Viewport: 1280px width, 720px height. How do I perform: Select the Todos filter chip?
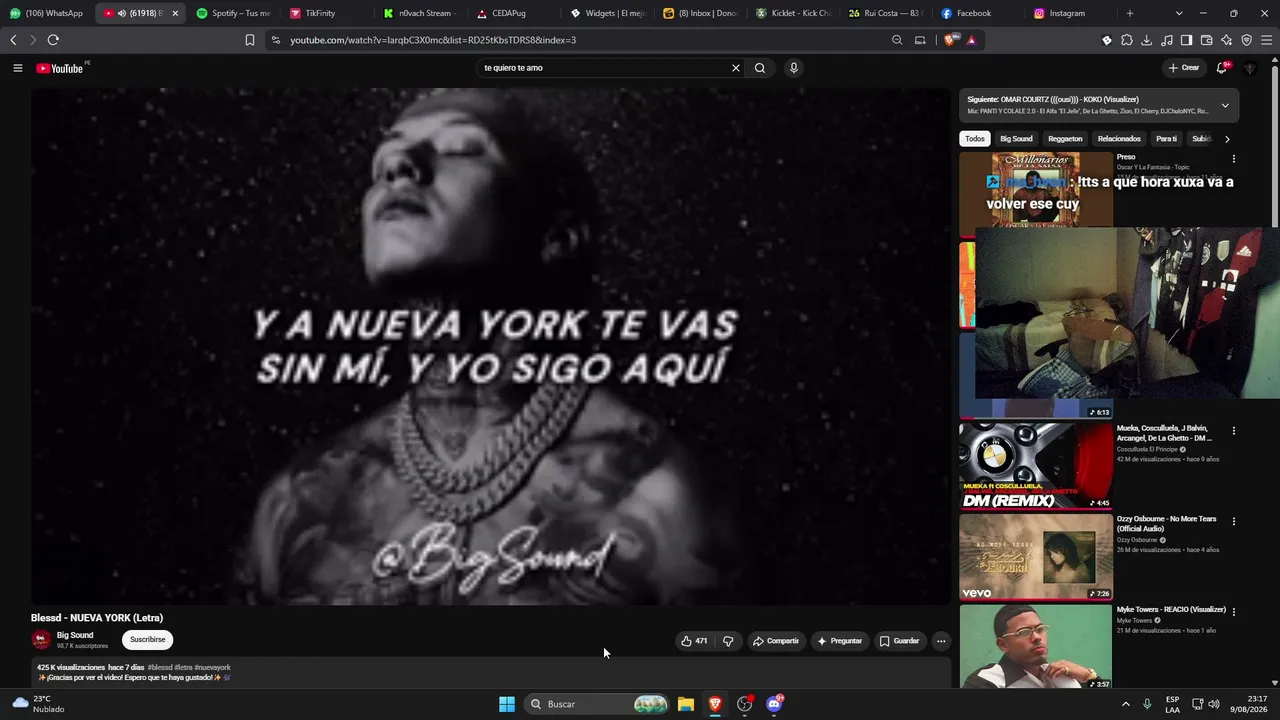[975, 139]
